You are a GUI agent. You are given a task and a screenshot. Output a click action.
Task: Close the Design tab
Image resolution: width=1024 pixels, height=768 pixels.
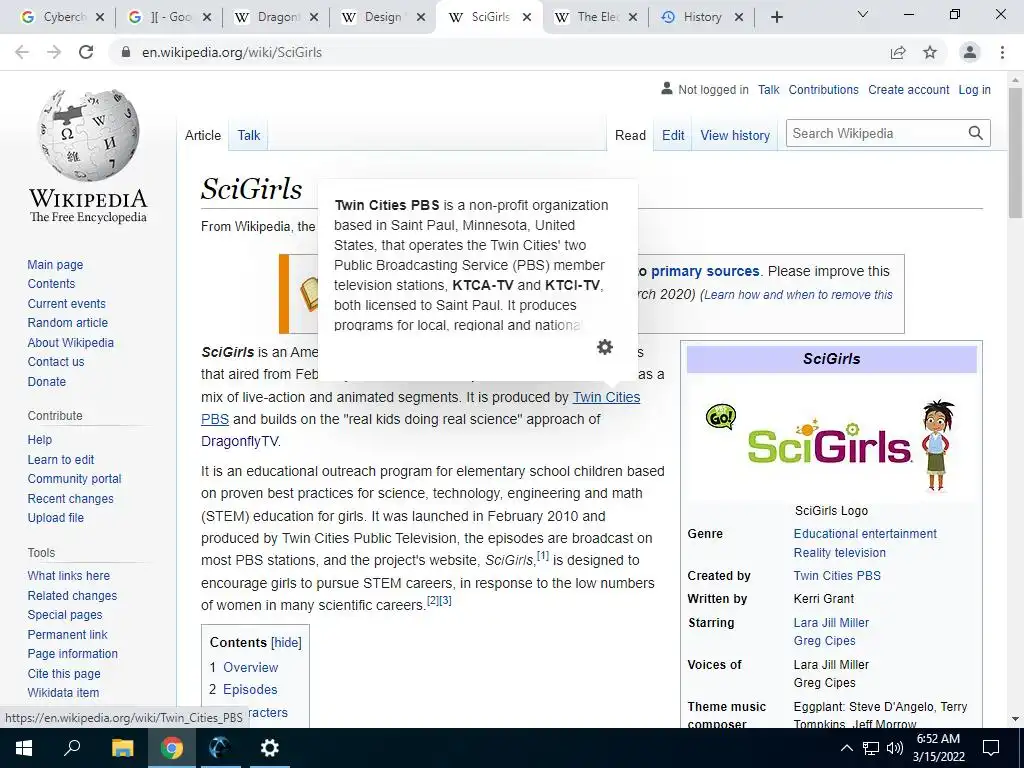[421, 17]
